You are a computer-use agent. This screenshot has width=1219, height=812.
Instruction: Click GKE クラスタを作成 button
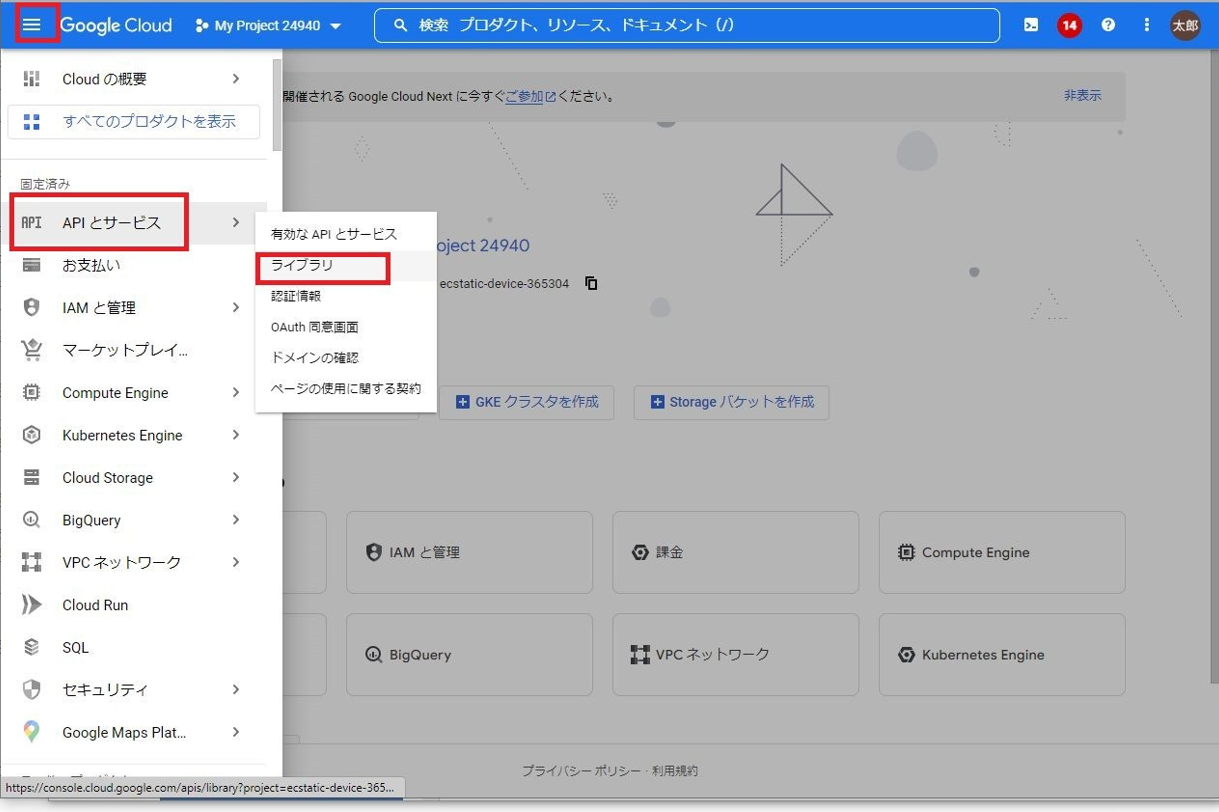point(526,402)
